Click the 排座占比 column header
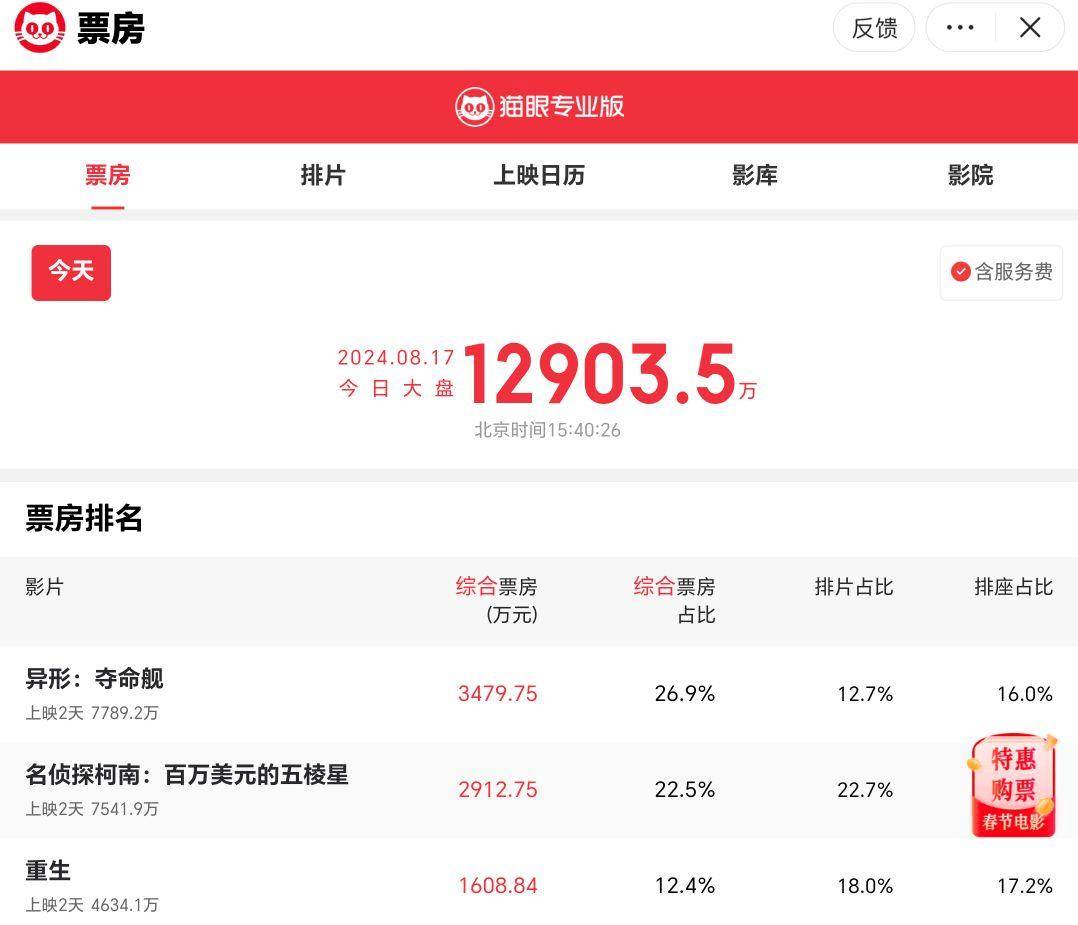1078x925 pixels. click(1013, 587)
